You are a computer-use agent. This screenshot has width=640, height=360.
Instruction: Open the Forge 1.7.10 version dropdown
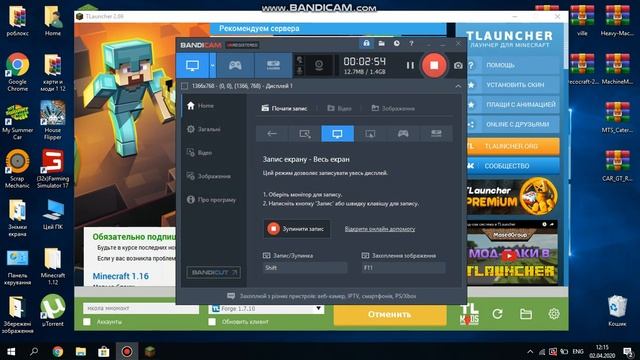(266, 309)
